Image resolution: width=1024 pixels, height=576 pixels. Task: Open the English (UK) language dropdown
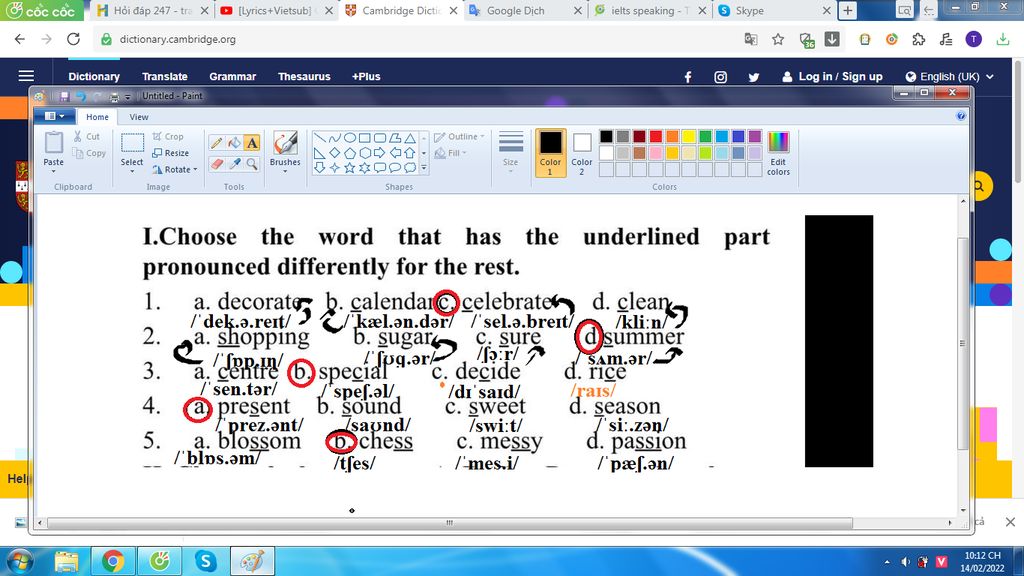(949, 77)
